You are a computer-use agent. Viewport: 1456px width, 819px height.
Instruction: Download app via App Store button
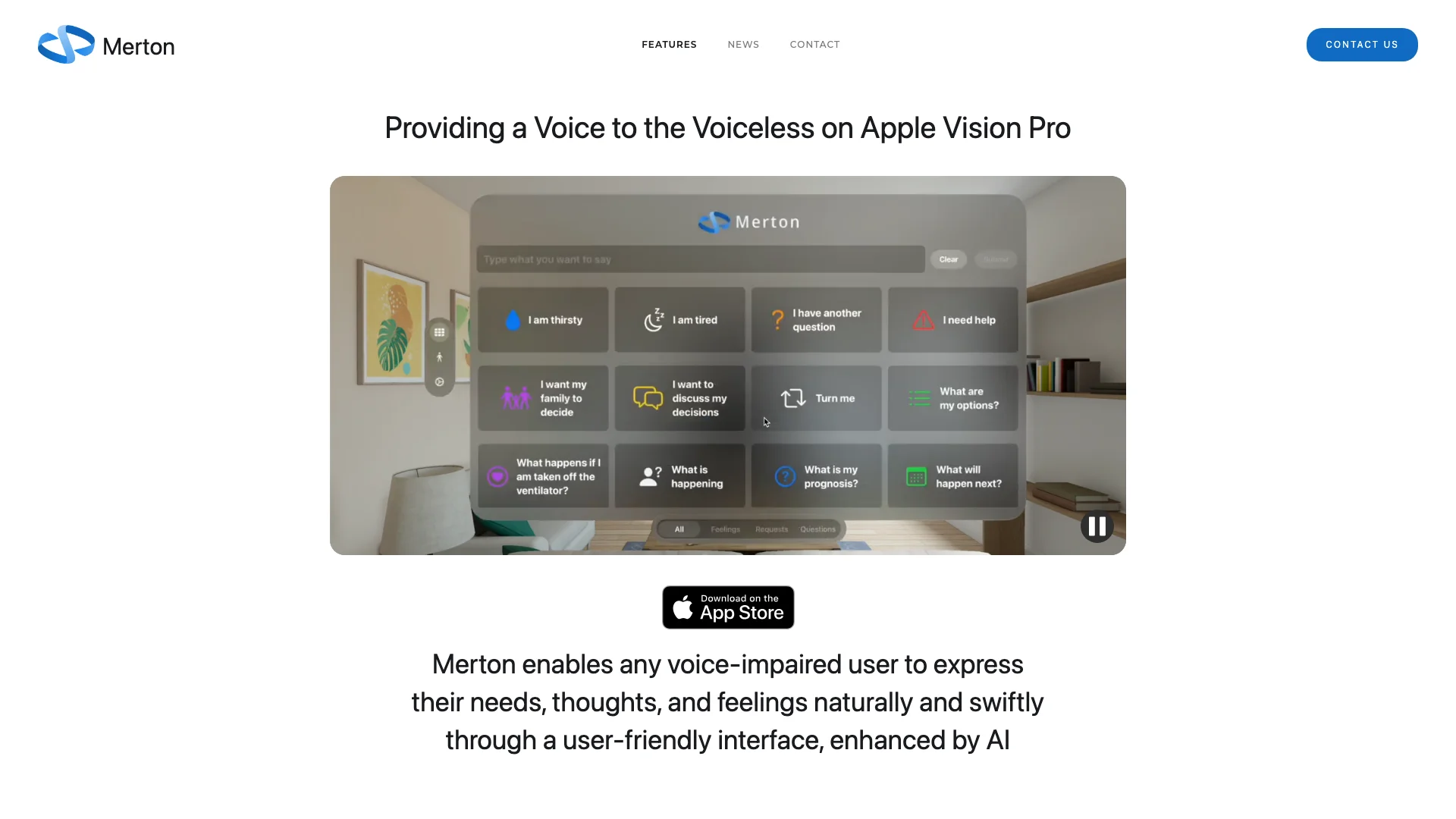pos(727,607)
